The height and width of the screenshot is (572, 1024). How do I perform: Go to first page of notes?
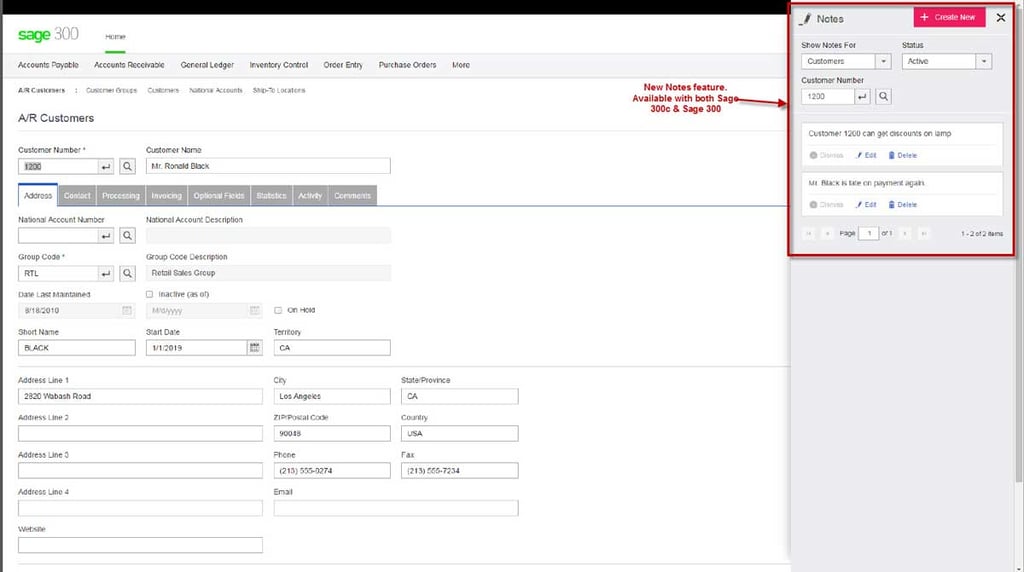(808, 234)
